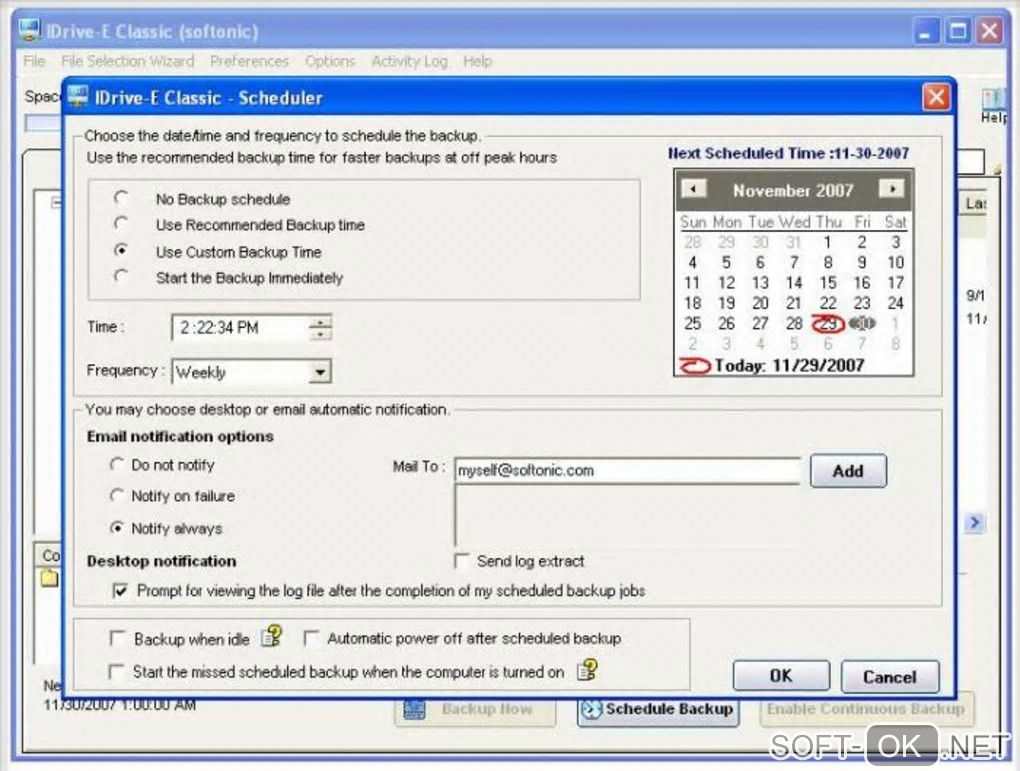Click the Time input field 2:22:34 PM

[241, 327]
